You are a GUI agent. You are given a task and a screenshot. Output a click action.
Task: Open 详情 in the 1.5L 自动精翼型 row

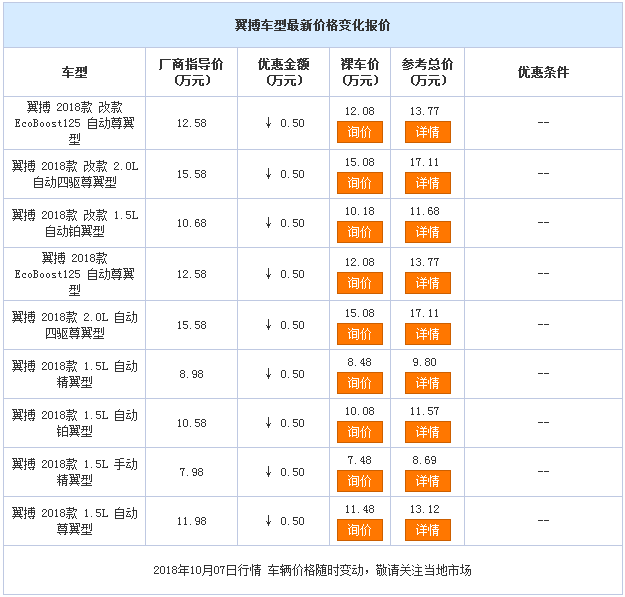point(428,383)
